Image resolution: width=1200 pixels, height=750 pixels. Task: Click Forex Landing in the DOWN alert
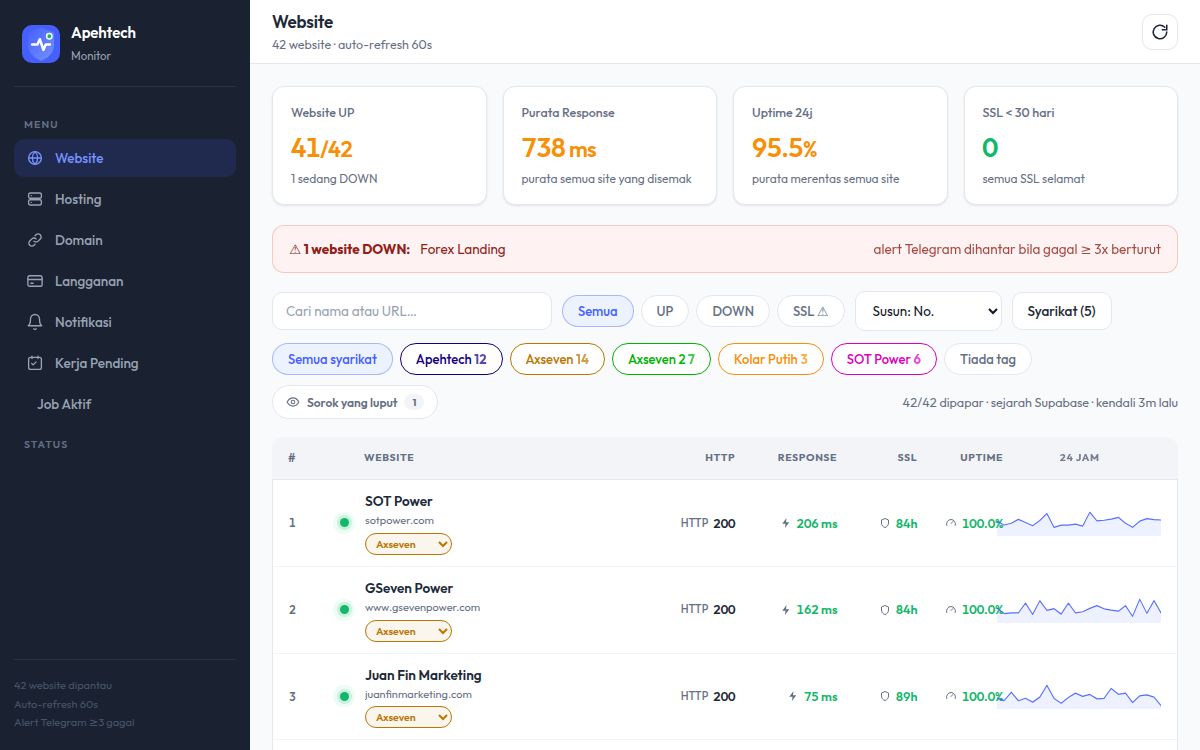pyautogui.click(x=463, y=249)
